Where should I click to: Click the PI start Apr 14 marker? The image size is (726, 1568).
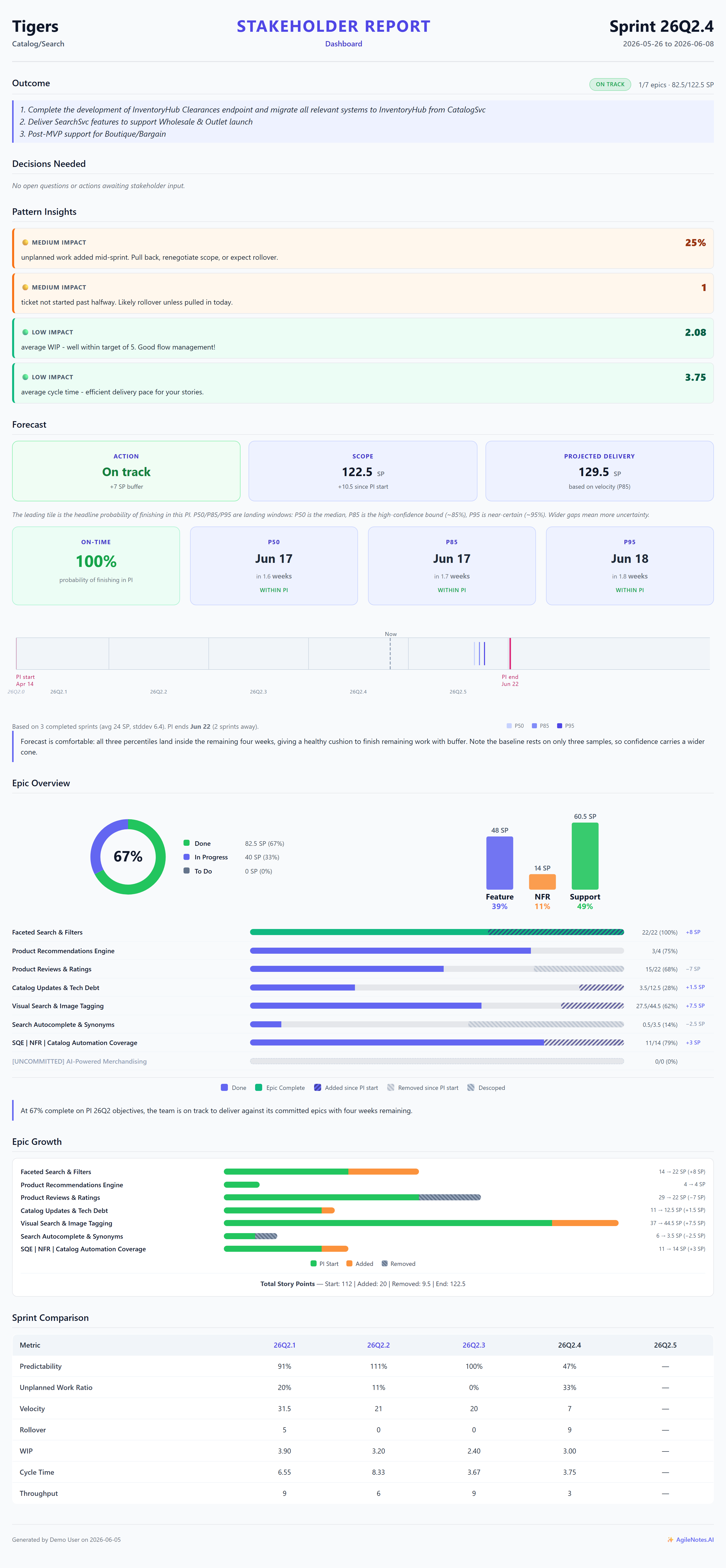pyautogui.click(x=25, y=681)
